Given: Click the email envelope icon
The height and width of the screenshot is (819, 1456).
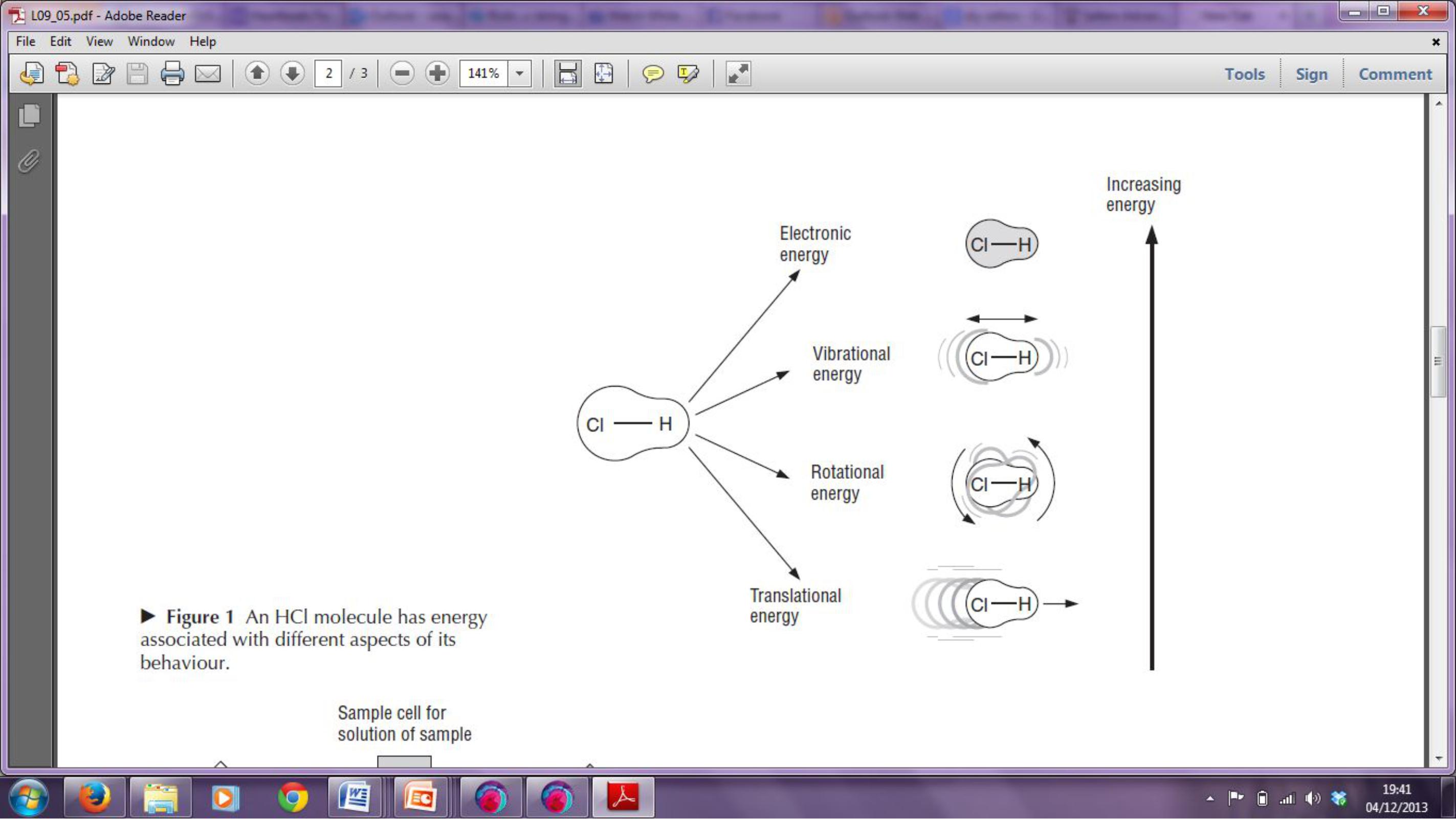Looking at the screenshot, I should click(x=207, y=74).
